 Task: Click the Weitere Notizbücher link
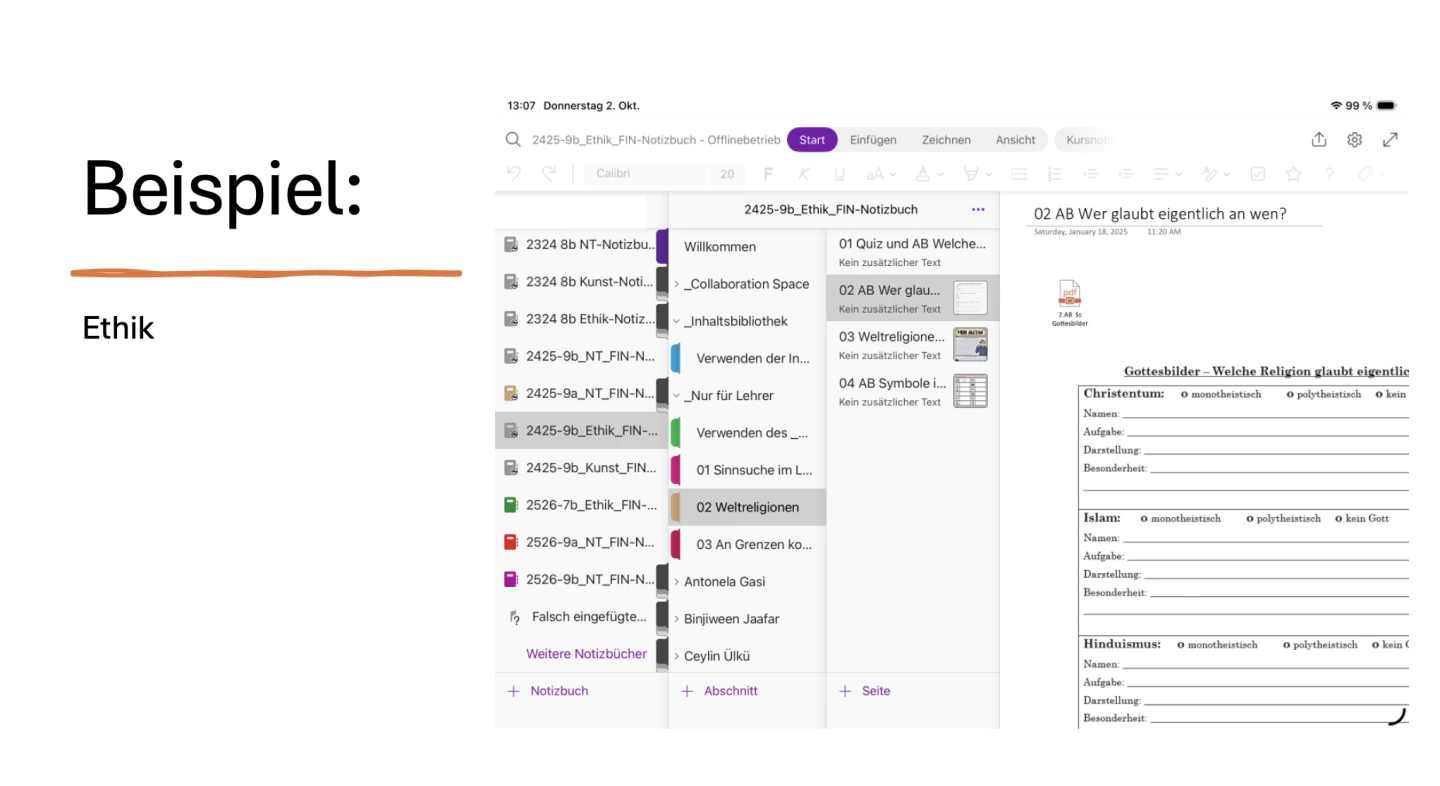586,654
